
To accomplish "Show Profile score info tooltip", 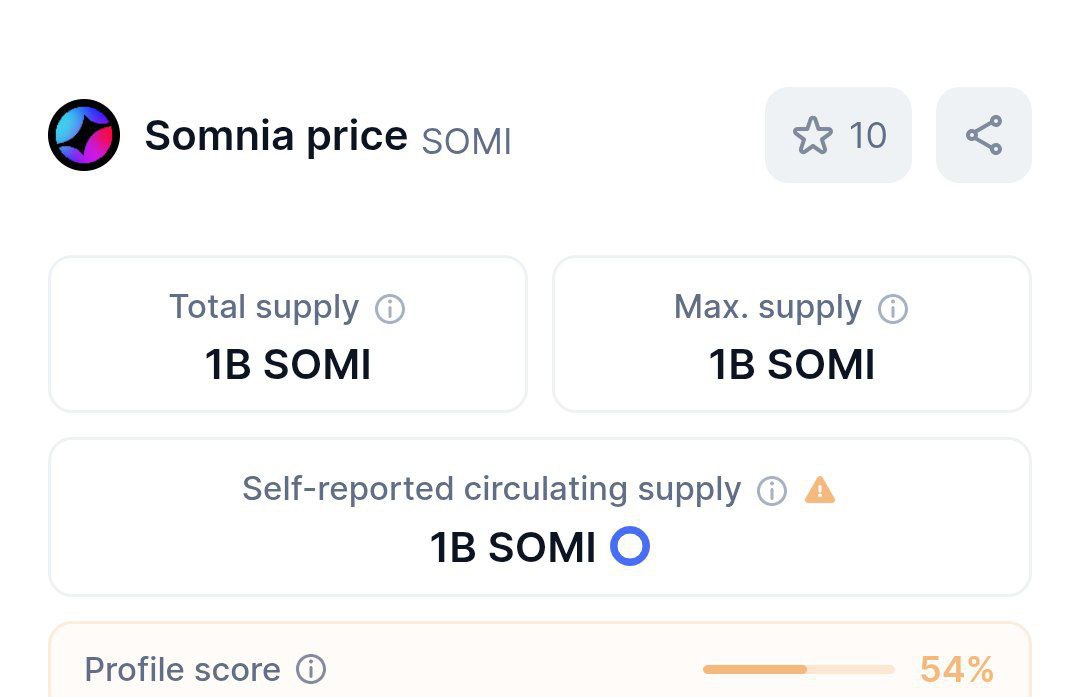I will (312, 669).
